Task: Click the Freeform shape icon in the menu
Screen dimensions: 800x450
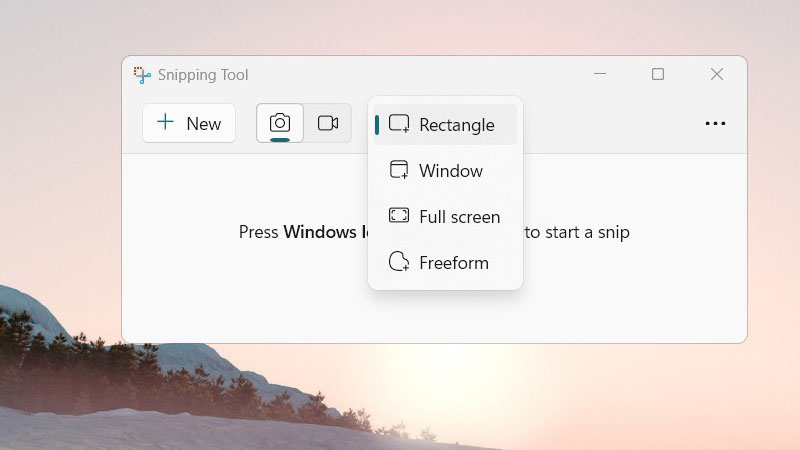Action: coord(399,262)
